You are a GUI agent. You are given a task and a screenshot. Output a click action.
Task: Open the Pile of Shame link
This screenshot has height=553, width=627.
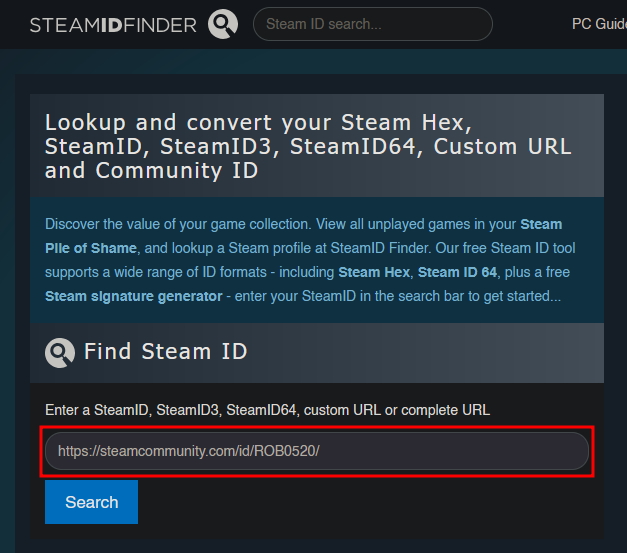point(91,248)
